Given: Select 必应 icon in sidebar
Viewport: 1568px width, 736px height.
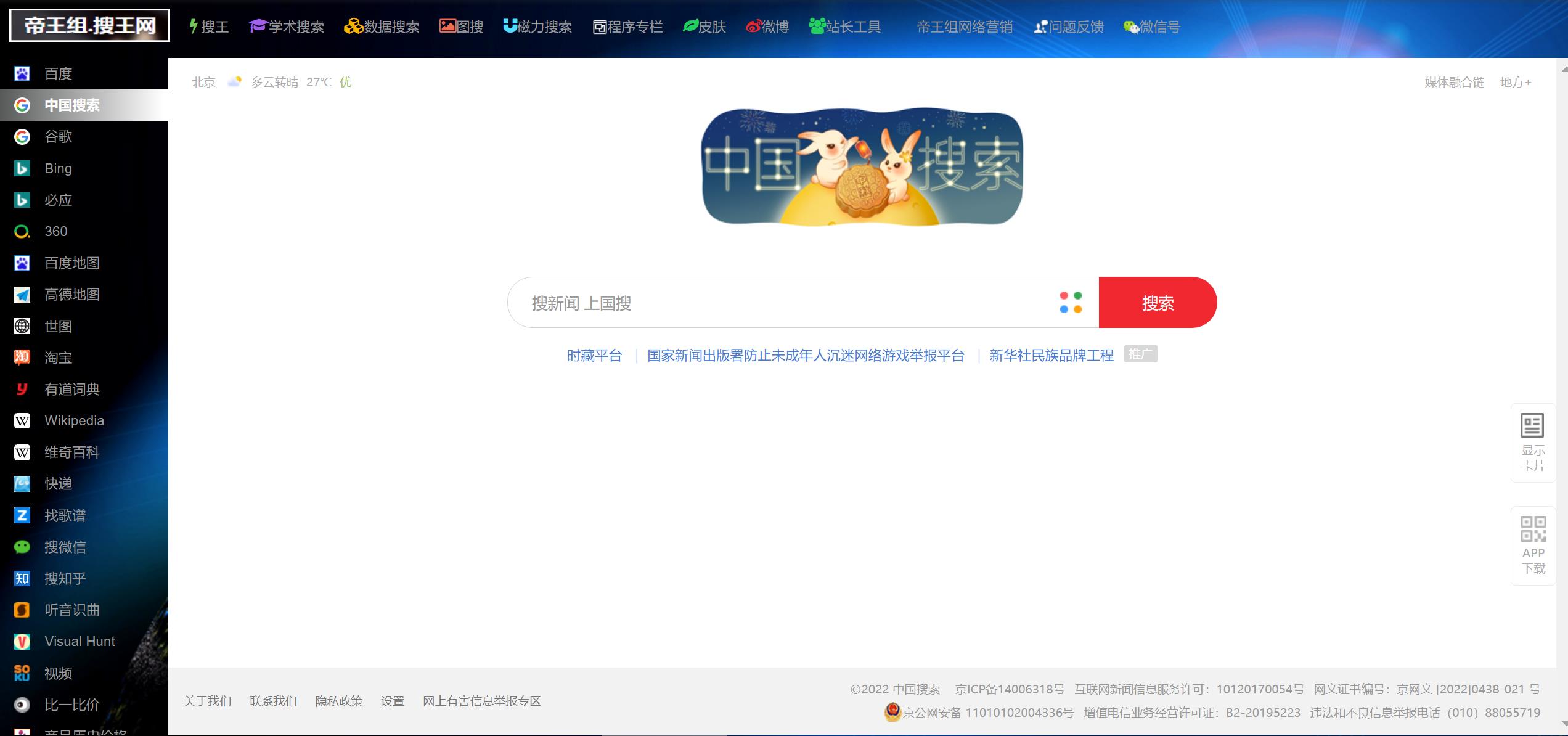Looking at the screenshot, I should (22, 200).
